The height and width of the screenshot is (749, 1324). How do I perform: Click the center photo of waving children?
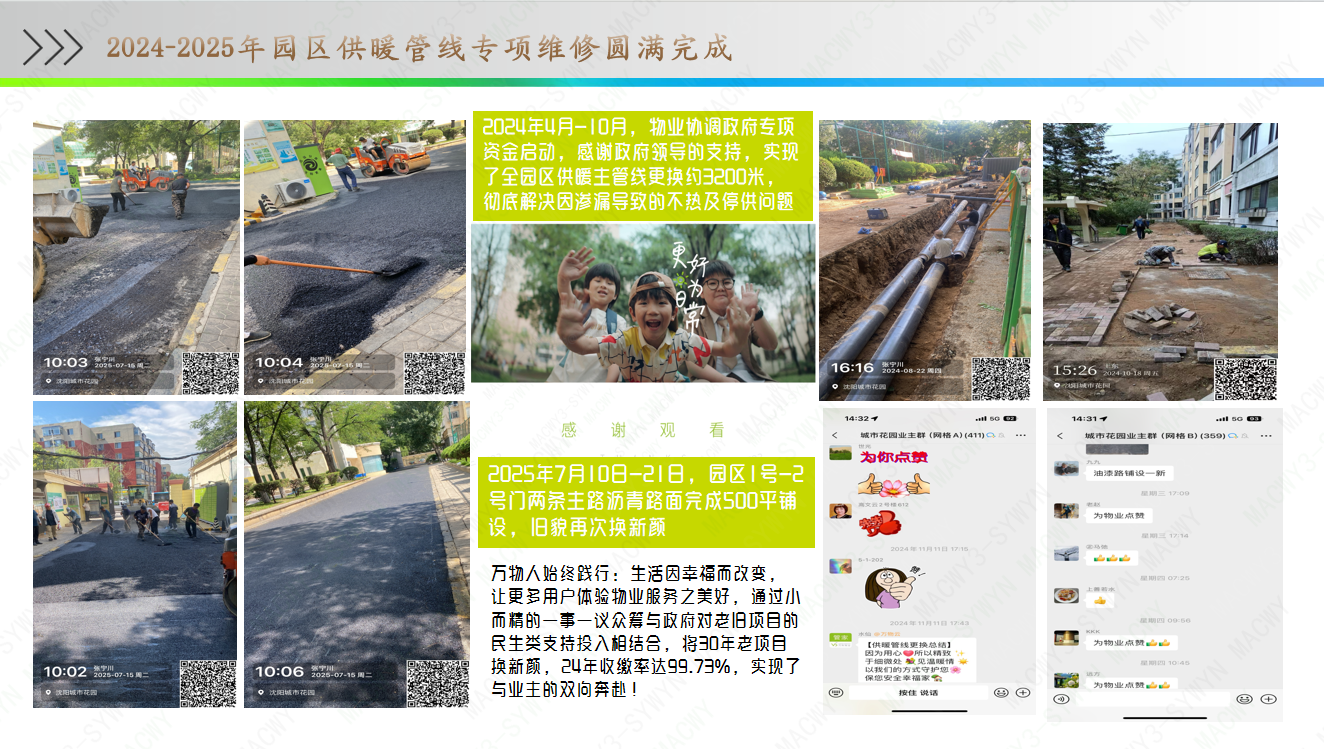pos(643,302)
